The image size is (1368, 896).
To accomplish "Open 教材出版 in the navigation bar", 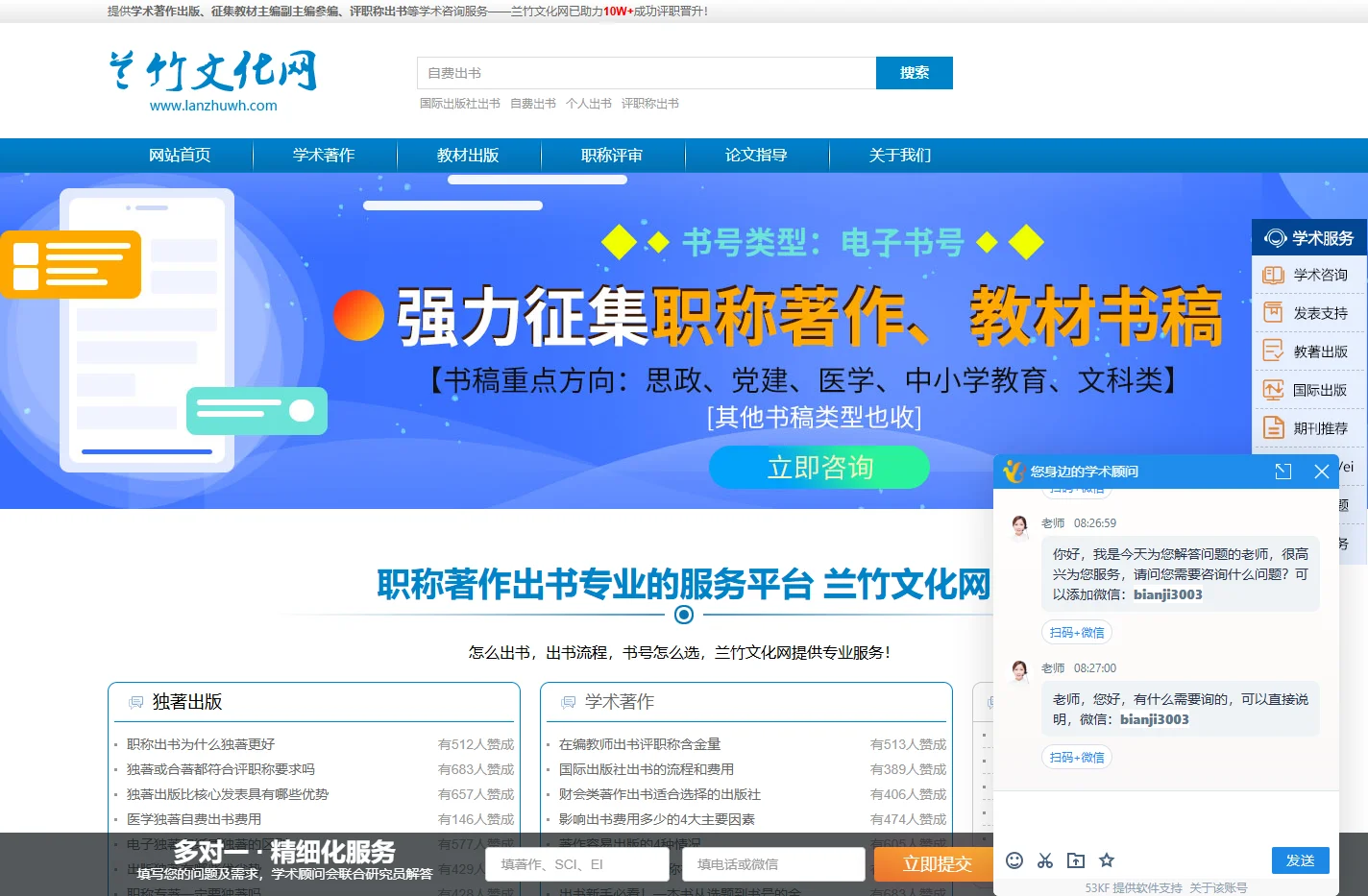I will click(468, 156).
